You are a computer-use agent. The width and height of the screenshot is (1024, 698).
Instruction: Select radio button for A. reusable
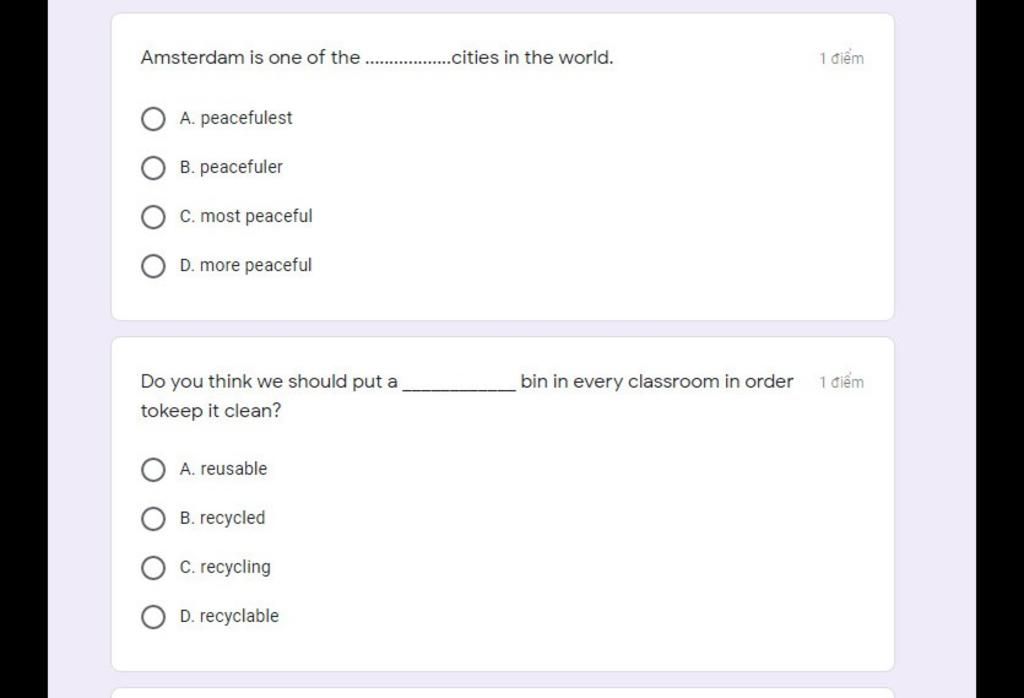pos(153,469)
